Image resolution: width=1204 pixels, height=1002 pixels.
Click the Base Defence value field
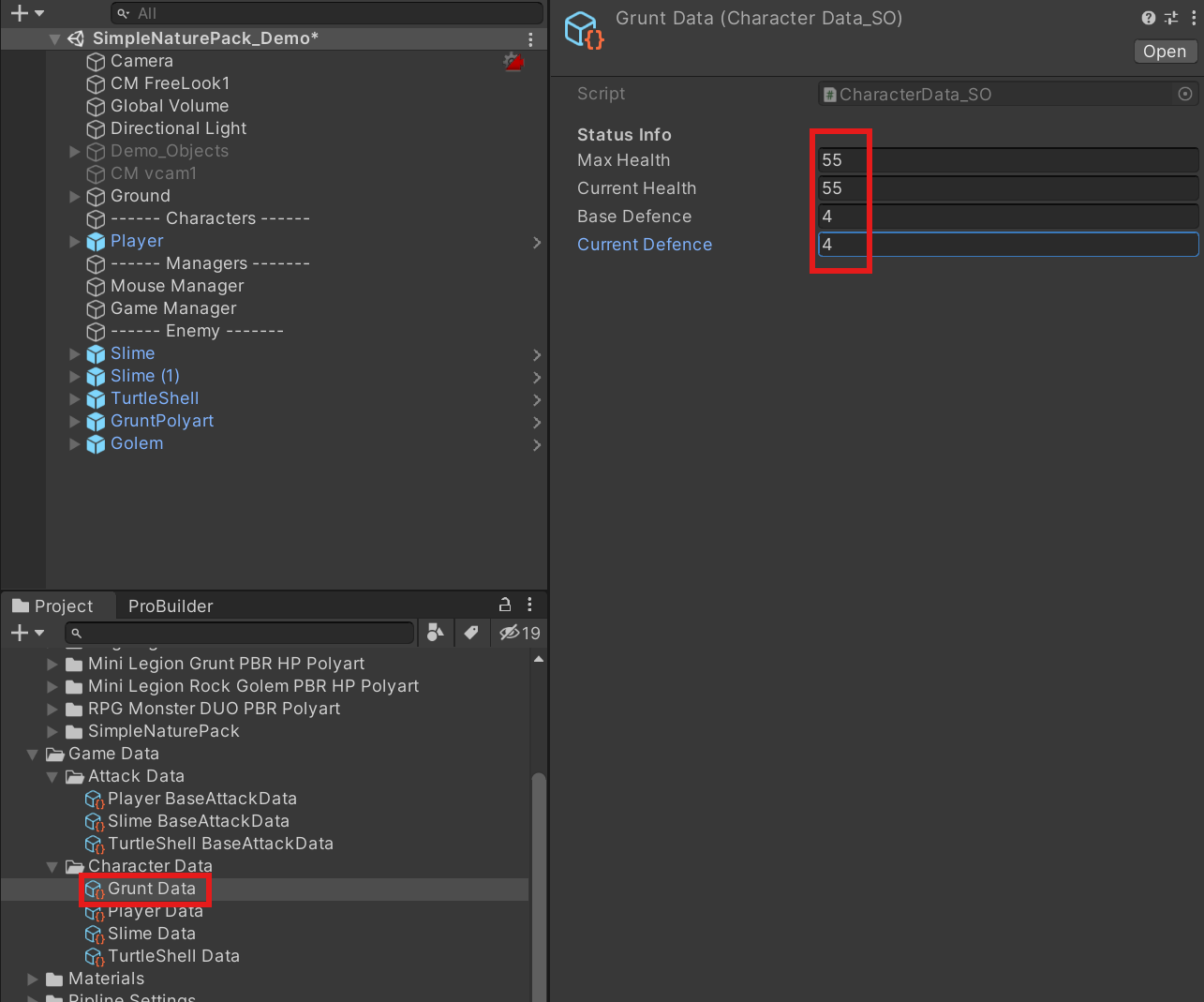point(1008,217)
